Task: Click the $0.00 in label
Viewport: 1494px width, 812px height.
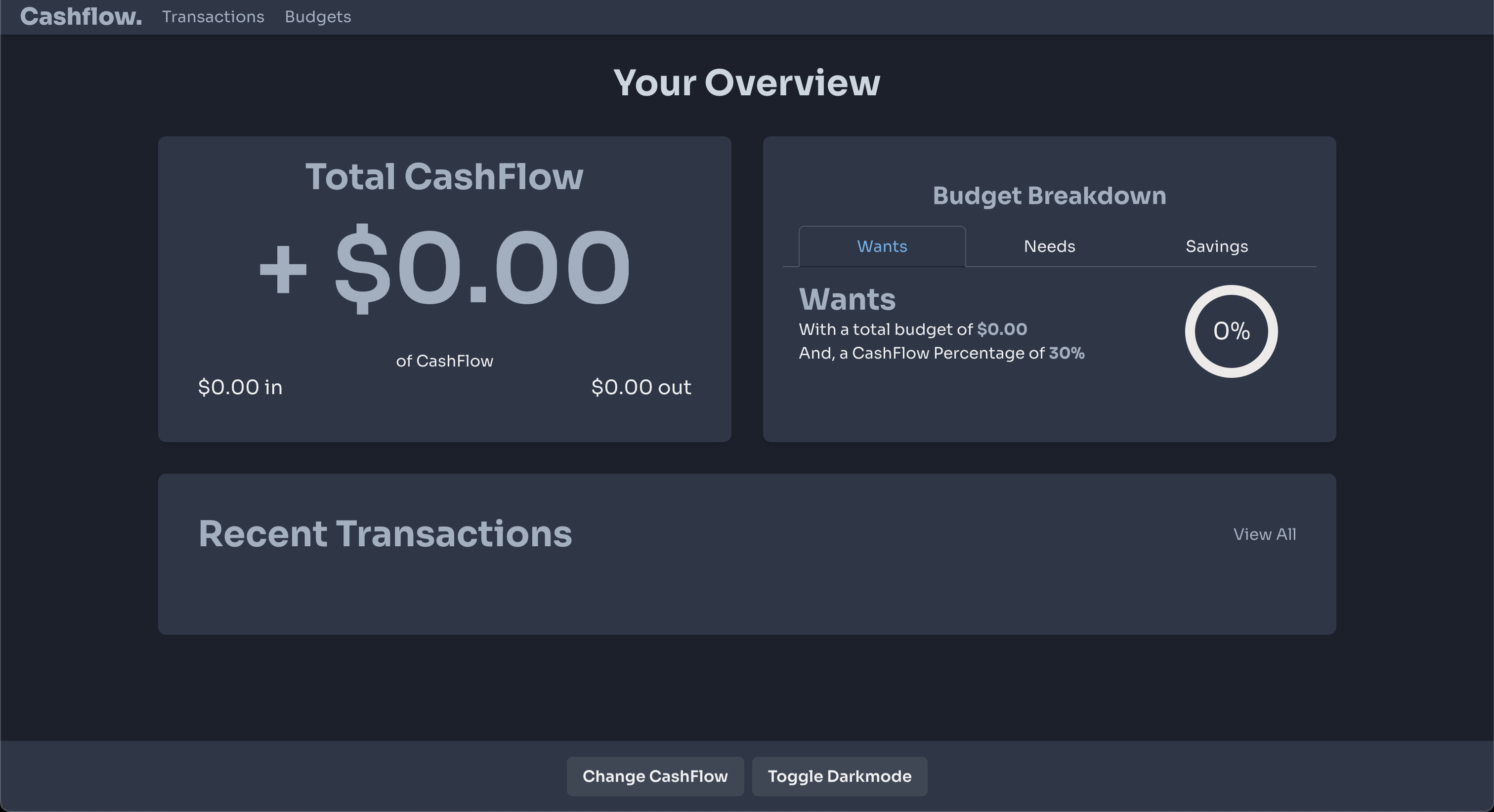Action: pyautogui.click(x=240, y=387)
